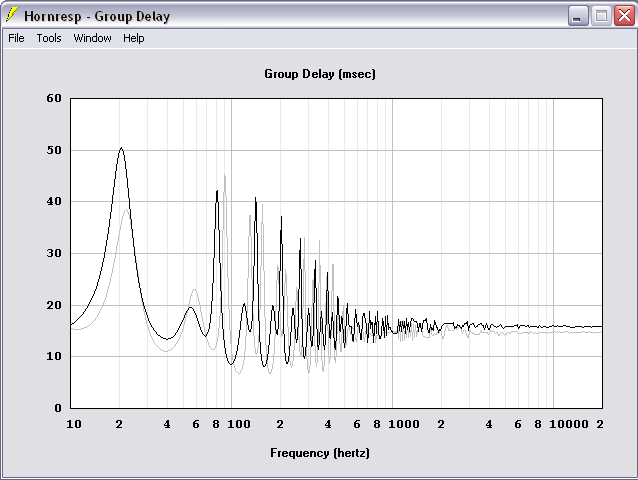The width and height of the screenshot is (638, 480).
Task: Open the File menu
Action: (x=16, y=38)
